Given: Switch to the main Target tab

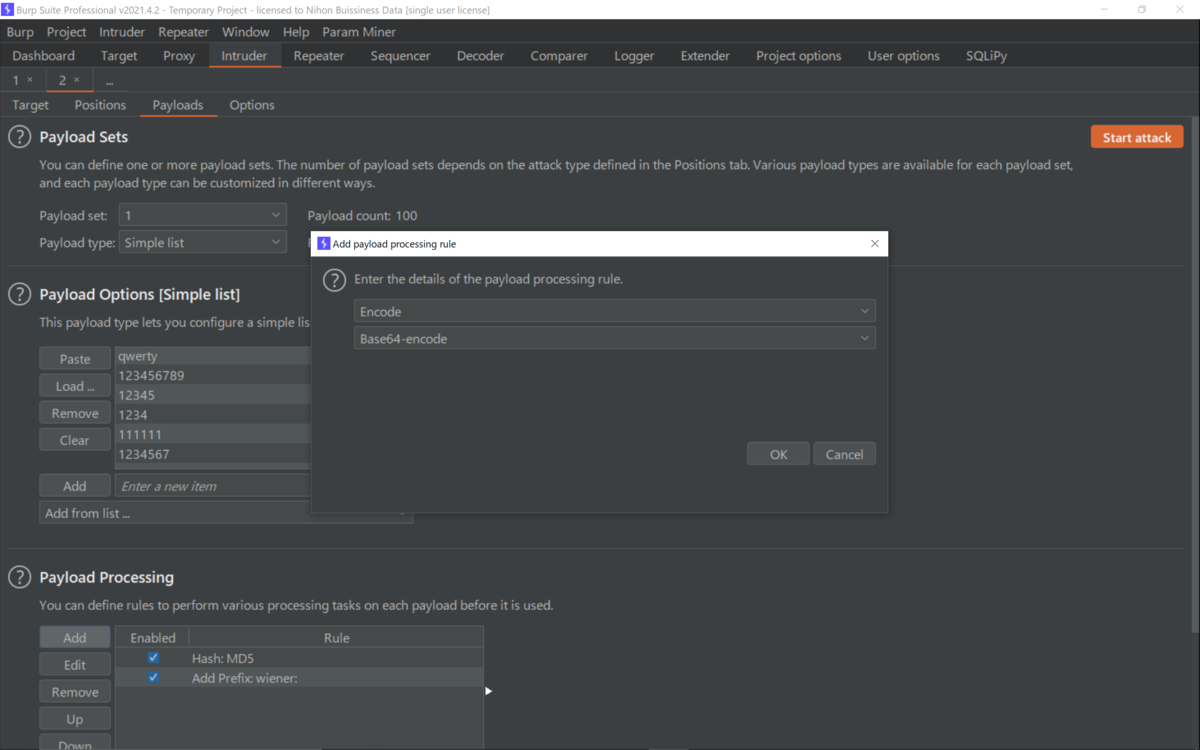Looking at the screenshot, I should coord(119,56).
